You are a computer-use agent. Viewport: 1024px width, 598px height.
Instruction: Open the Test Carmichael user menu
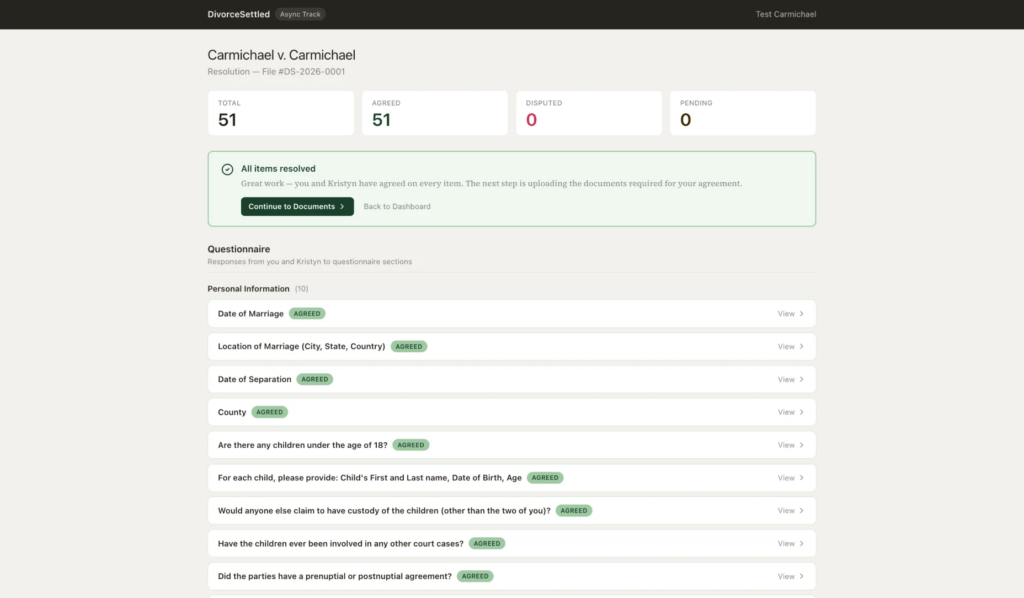tap(786, 14)
